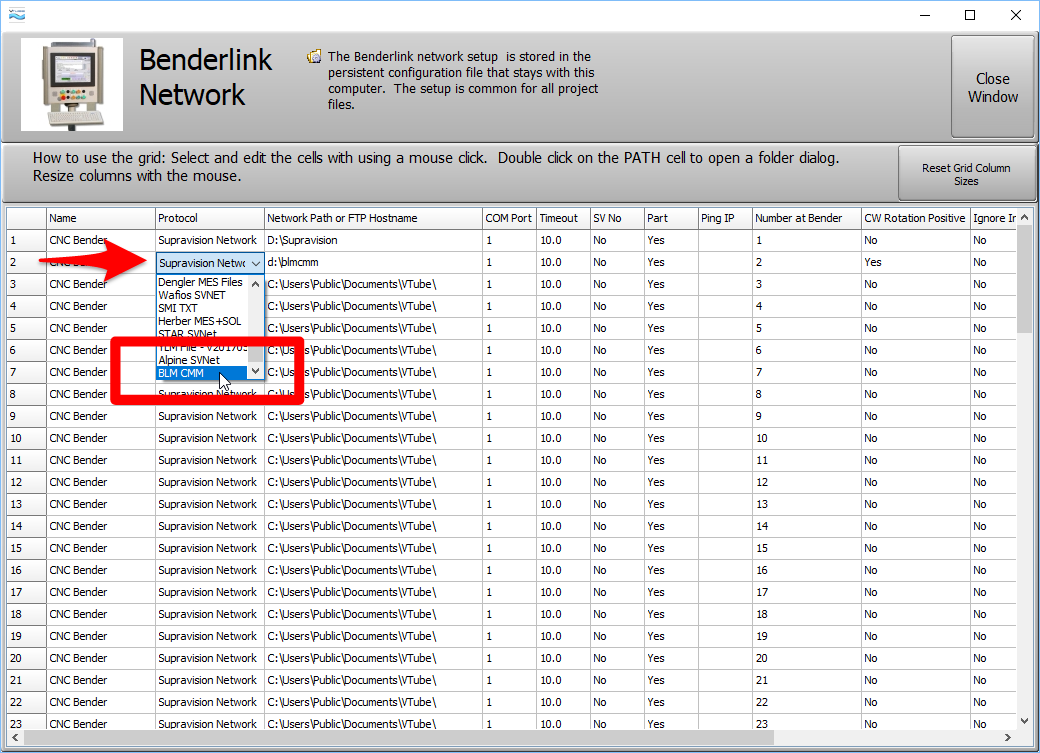Select Alpine SVNet from the list
This screenshot has width=1040, height=753.
[x=189, y=360]
